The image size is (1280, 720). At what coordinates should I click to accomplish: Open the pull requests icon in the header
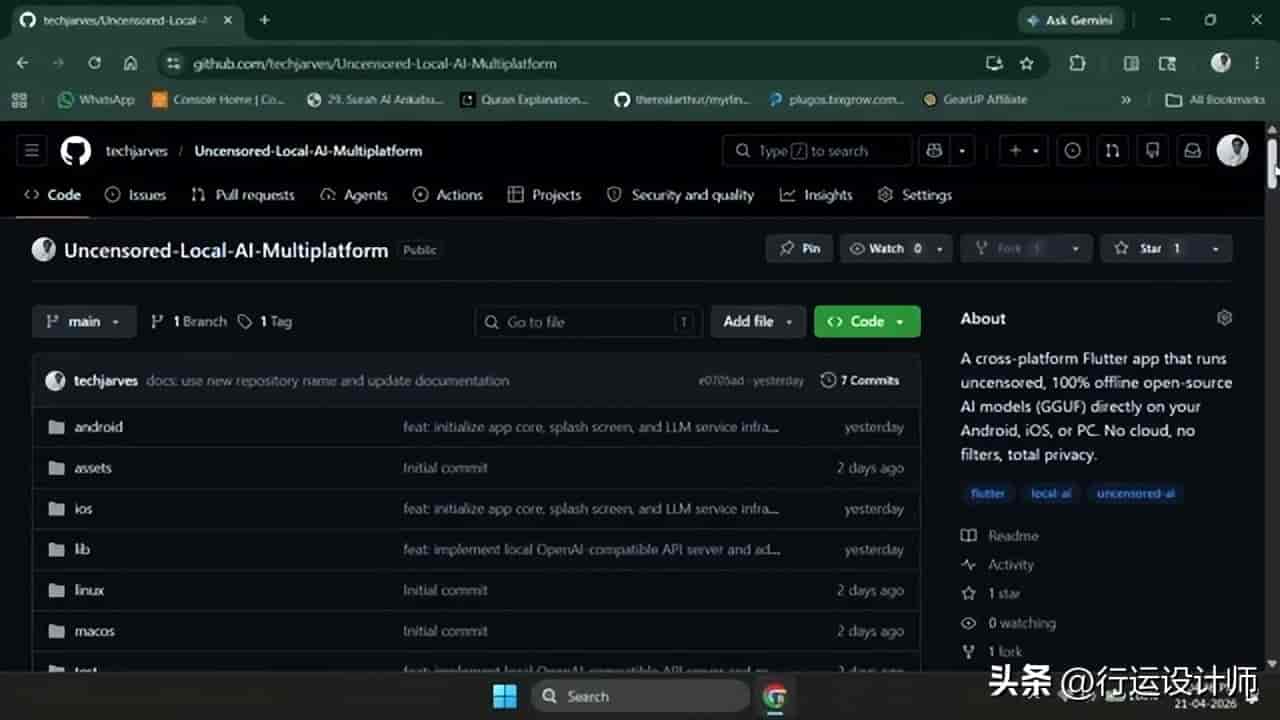pos(1112,151)
